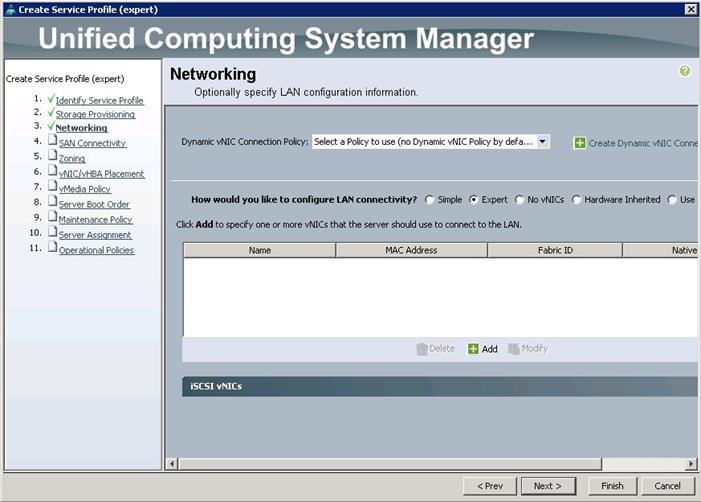Choose the No vNICs radio button

pos(519,200)
